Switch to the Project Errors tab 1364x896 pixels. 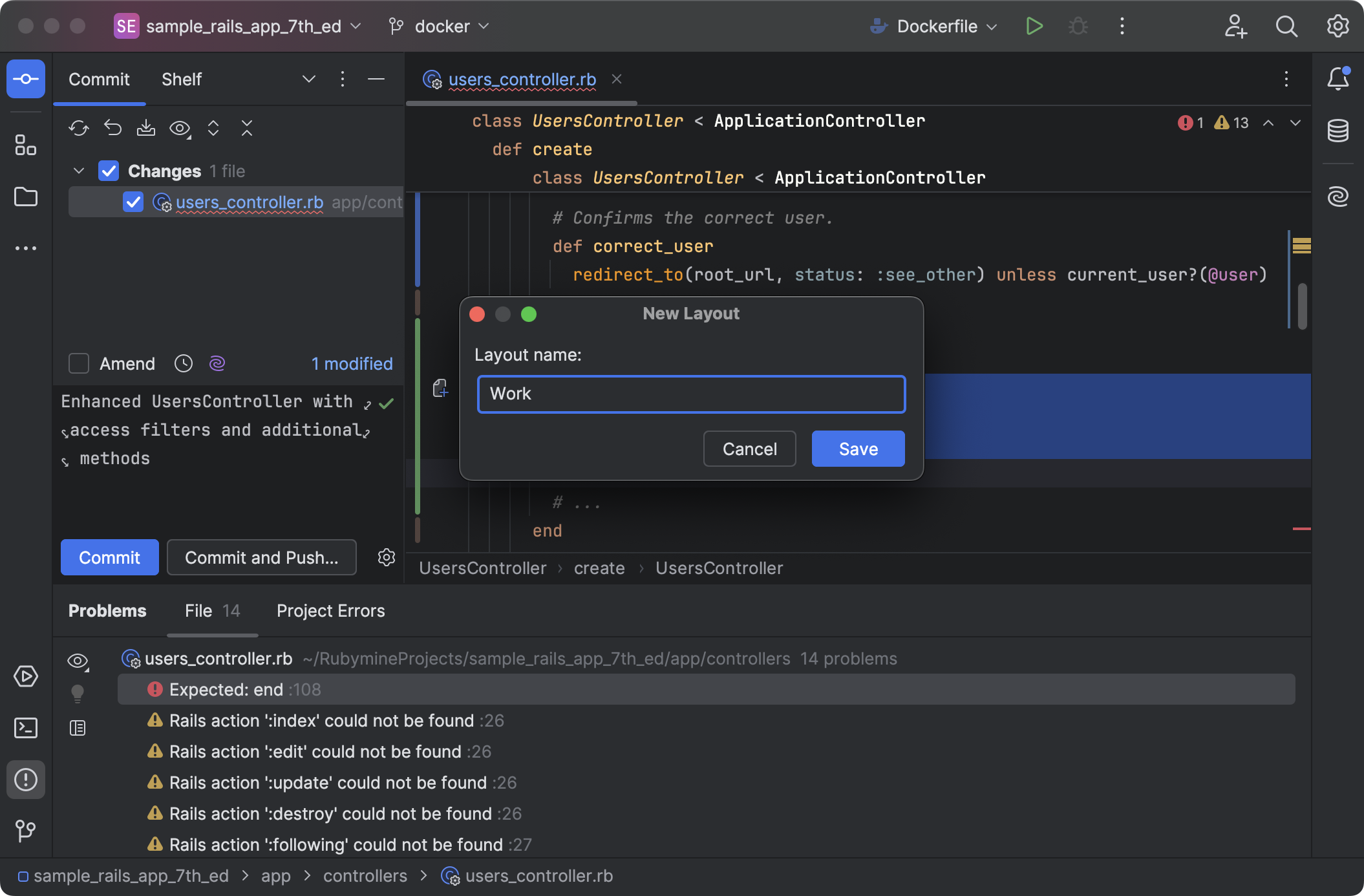[x=330, y=611]
